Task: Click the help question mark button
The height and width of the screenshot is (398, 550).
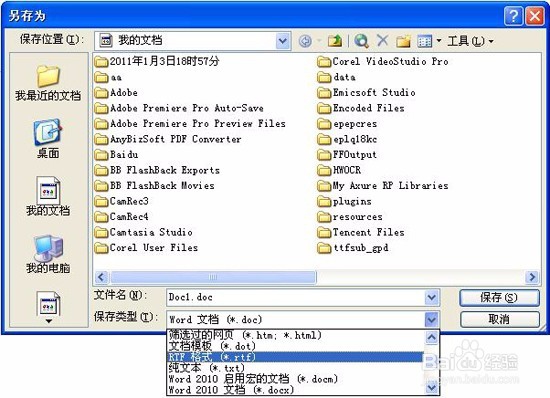Action: pos(513,16)
